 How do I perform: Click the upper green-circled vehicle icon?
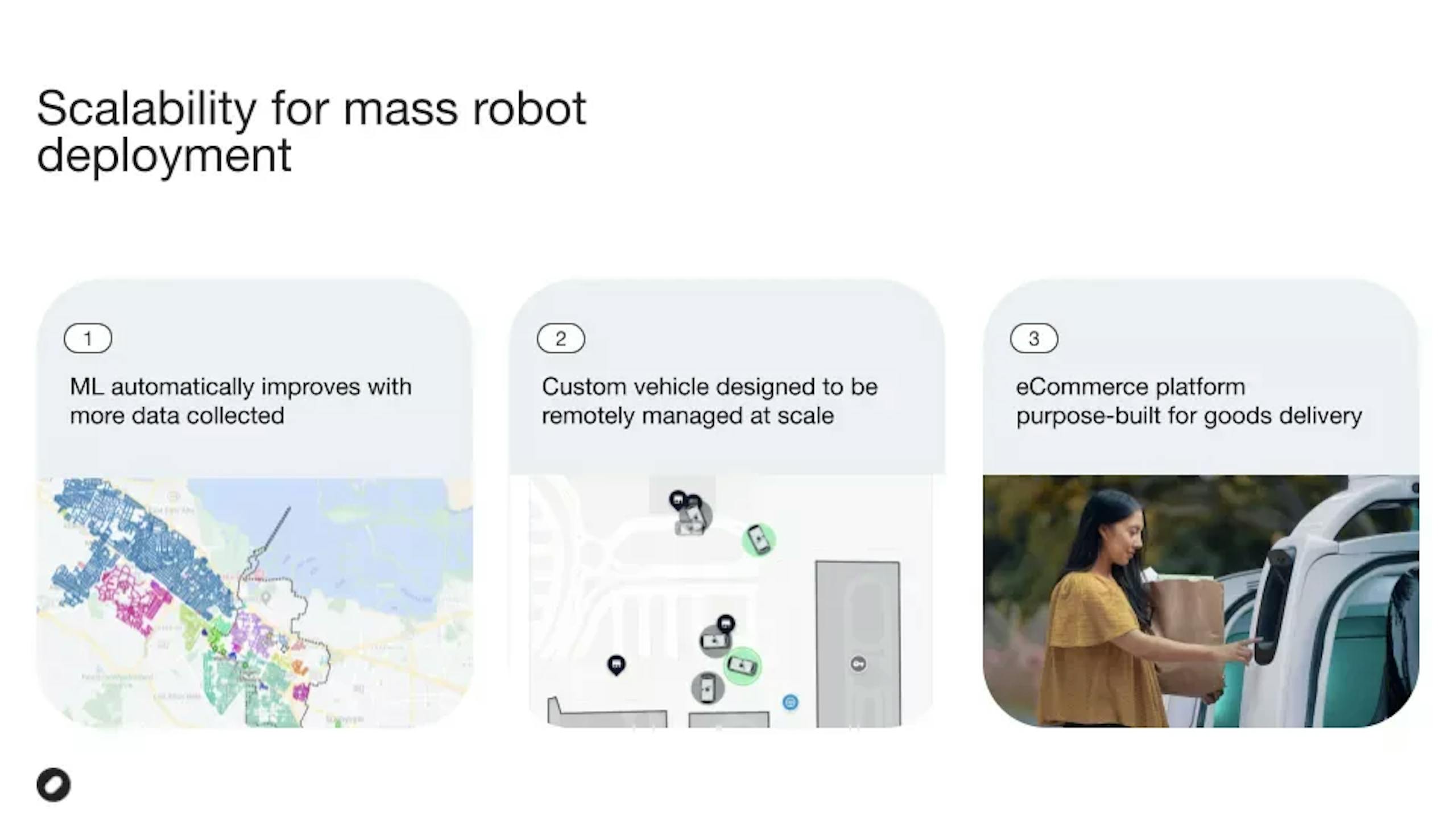point(759,540)
